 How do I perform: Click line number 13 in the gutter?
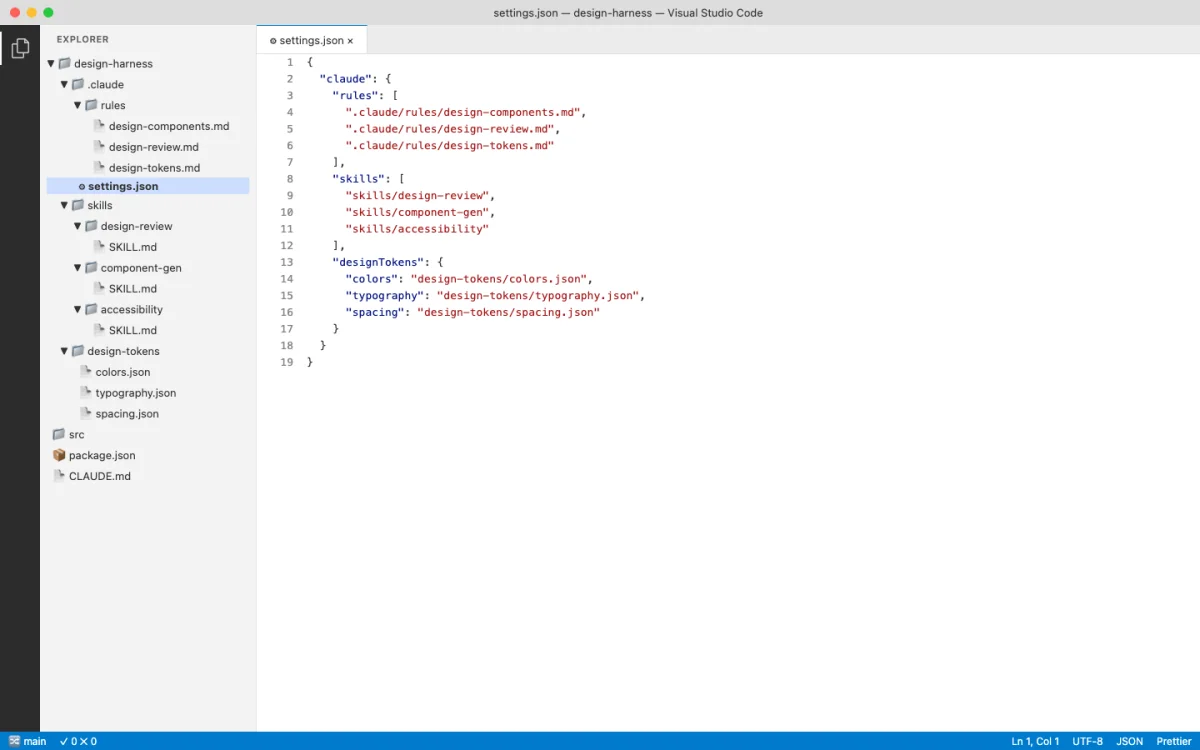287,262
